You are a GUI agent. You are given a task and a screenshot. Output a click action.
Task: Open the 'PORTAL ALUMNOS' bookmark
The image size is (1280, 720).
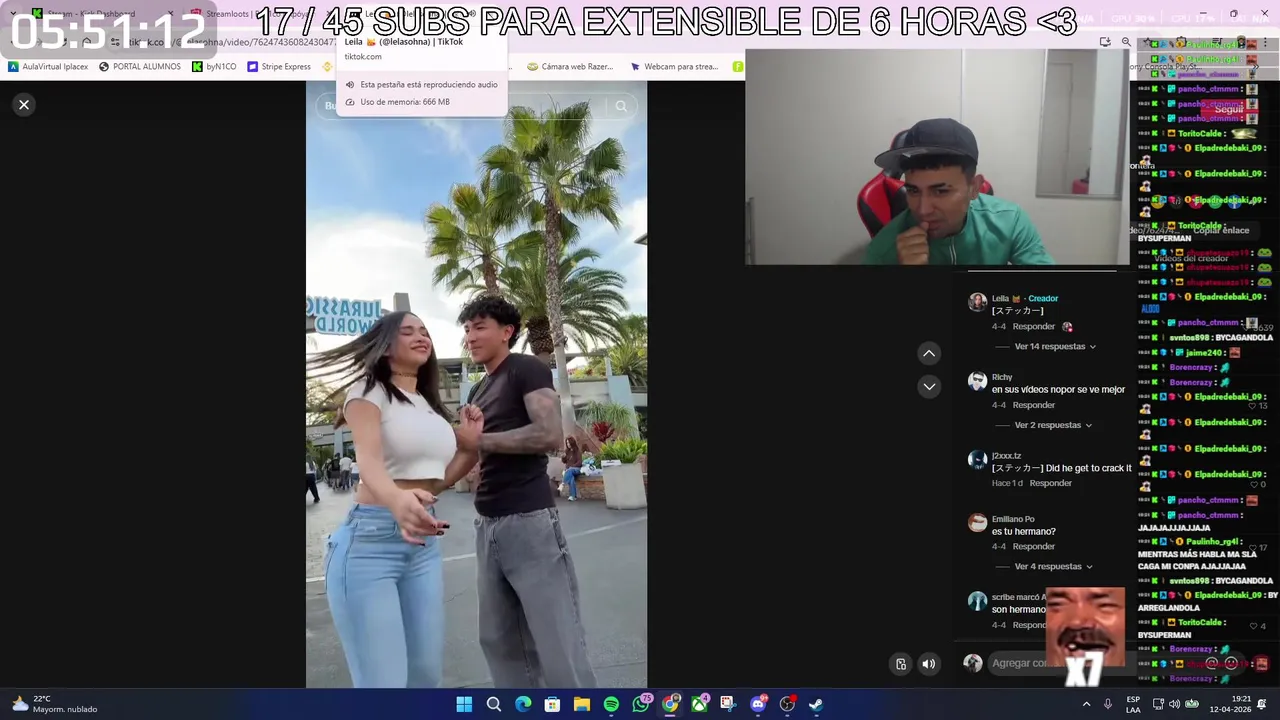(140, 67)
